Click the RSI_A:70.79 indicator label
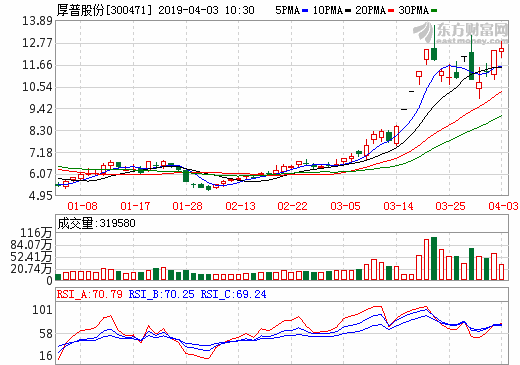 (x=90, y=294)
